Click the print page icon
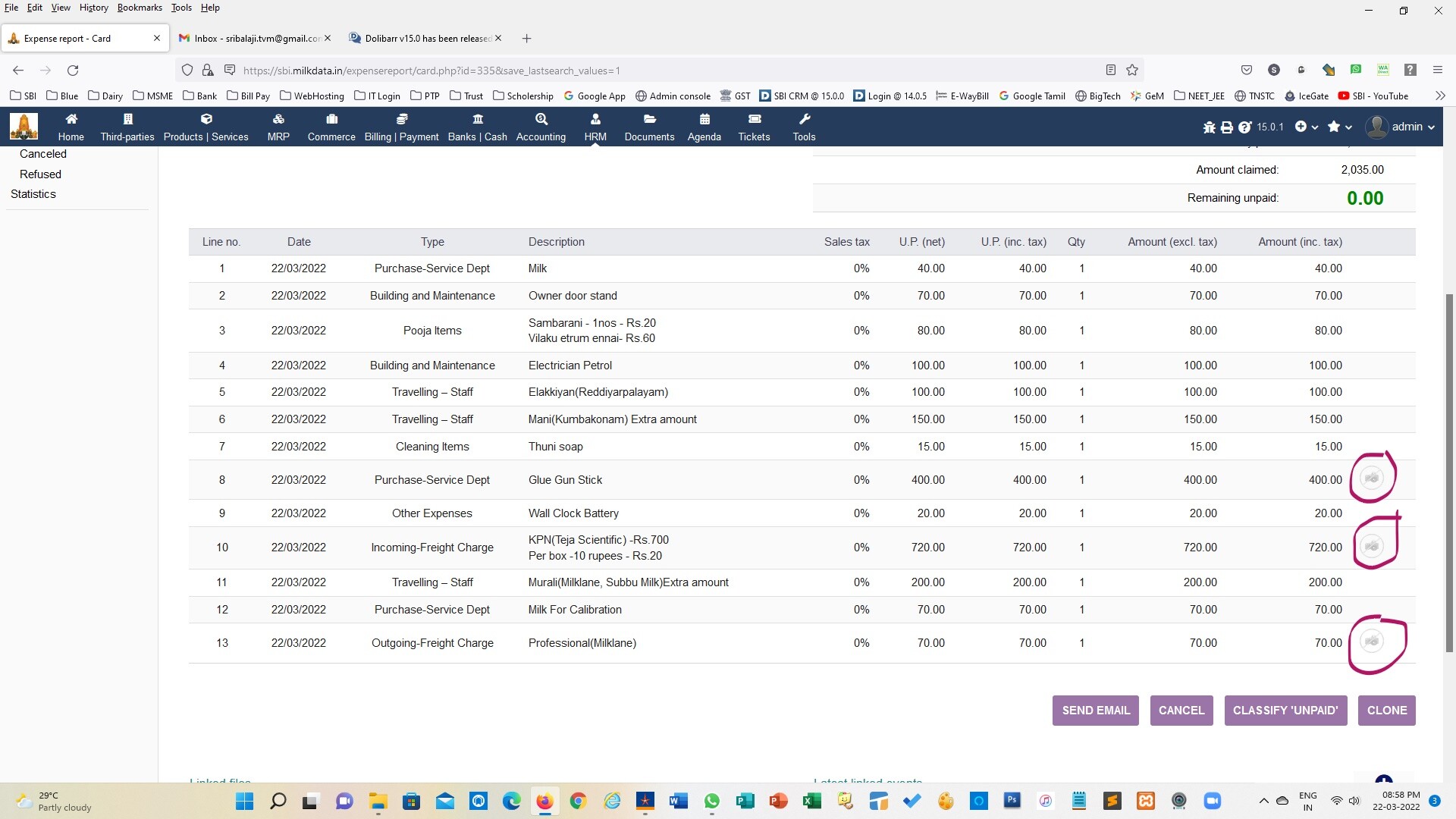 pos(1226,127)
